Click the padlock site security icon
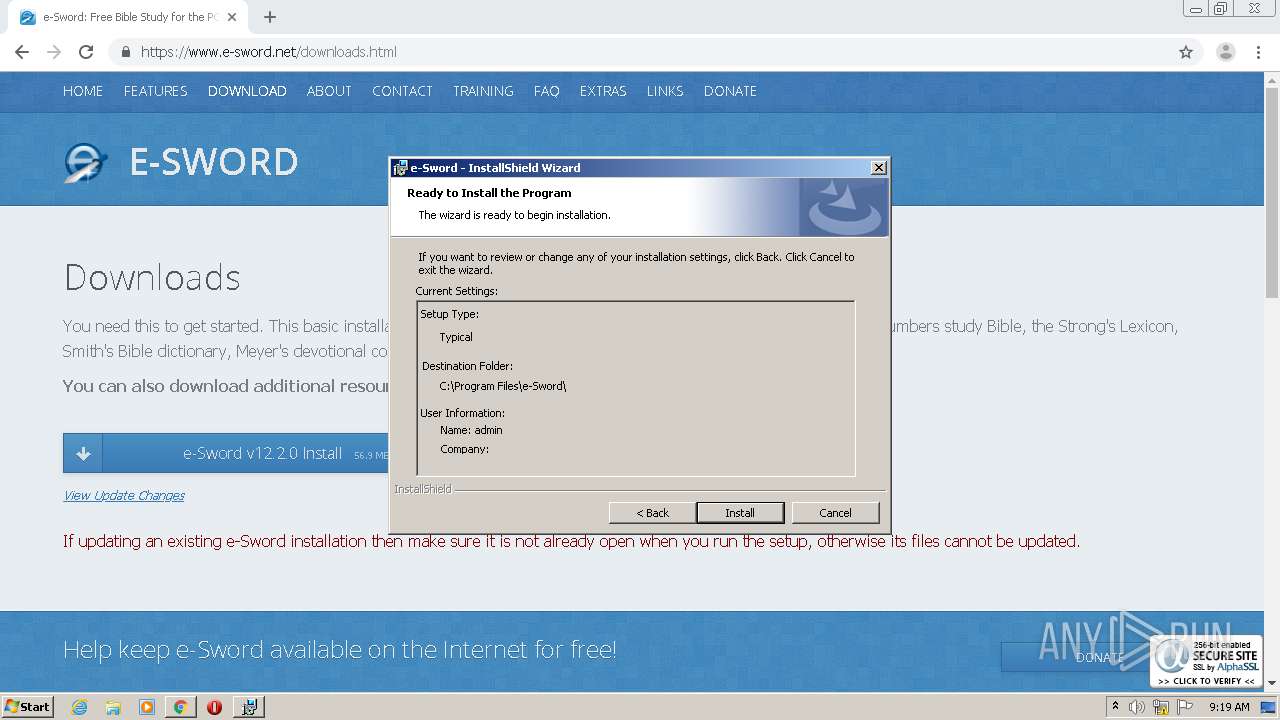Image resolution: width=1280 pixels, height=720 pixels. (x=125, y=52)
